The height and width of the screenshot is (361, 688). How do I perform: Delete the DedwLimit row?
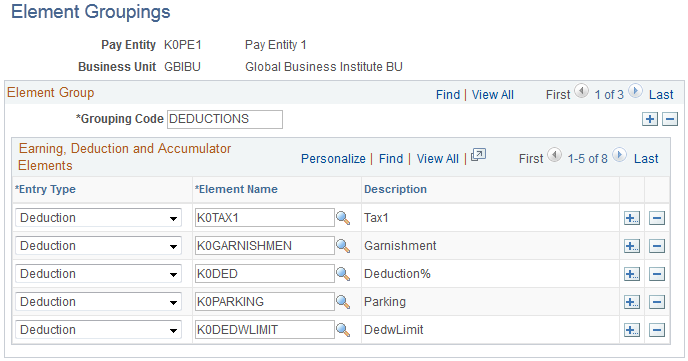(657, 330)
